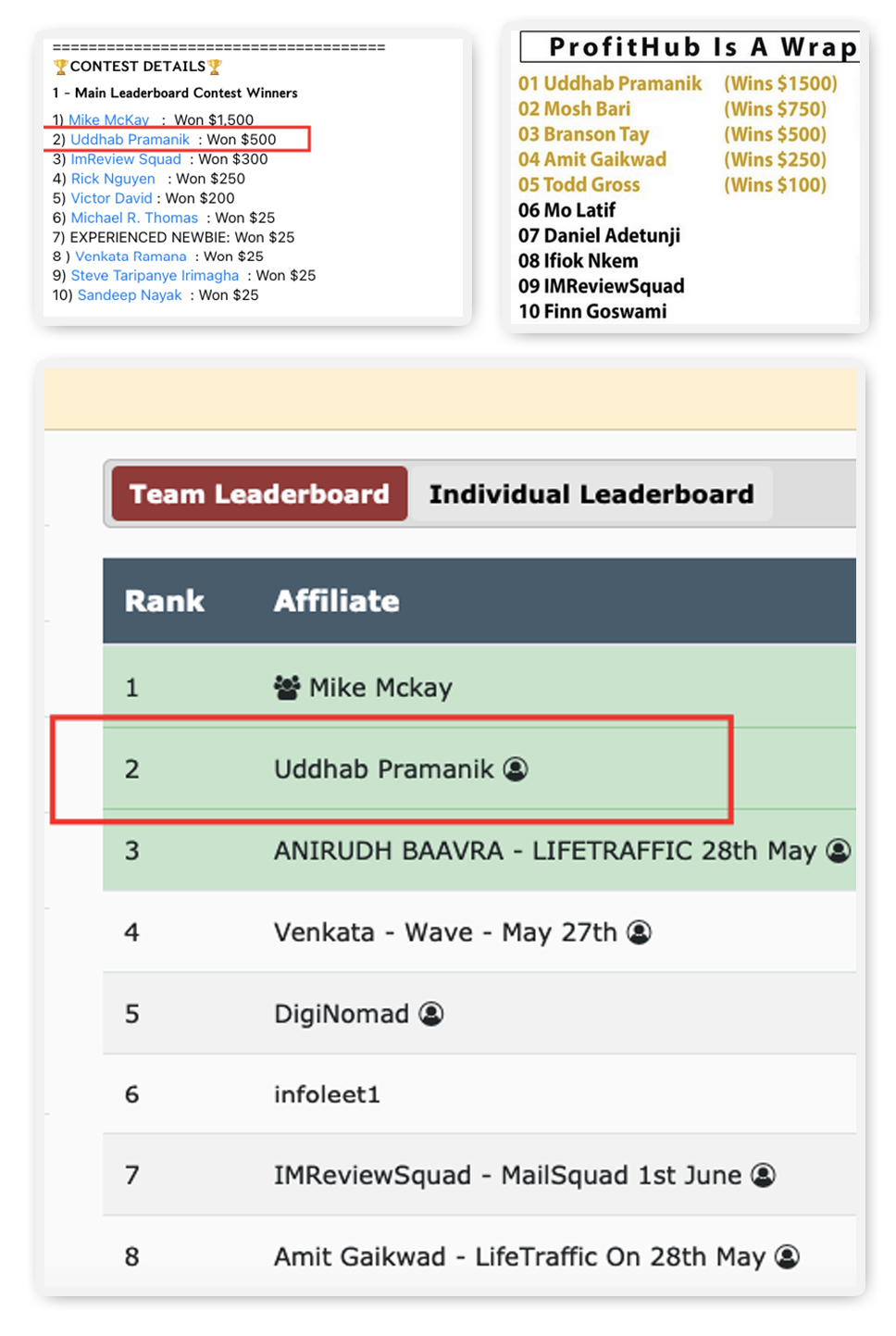This screenshot has width=896, height=1336.
Task: Click the user icon next to Uddhab Pramanik
Action: pos(516,768)
